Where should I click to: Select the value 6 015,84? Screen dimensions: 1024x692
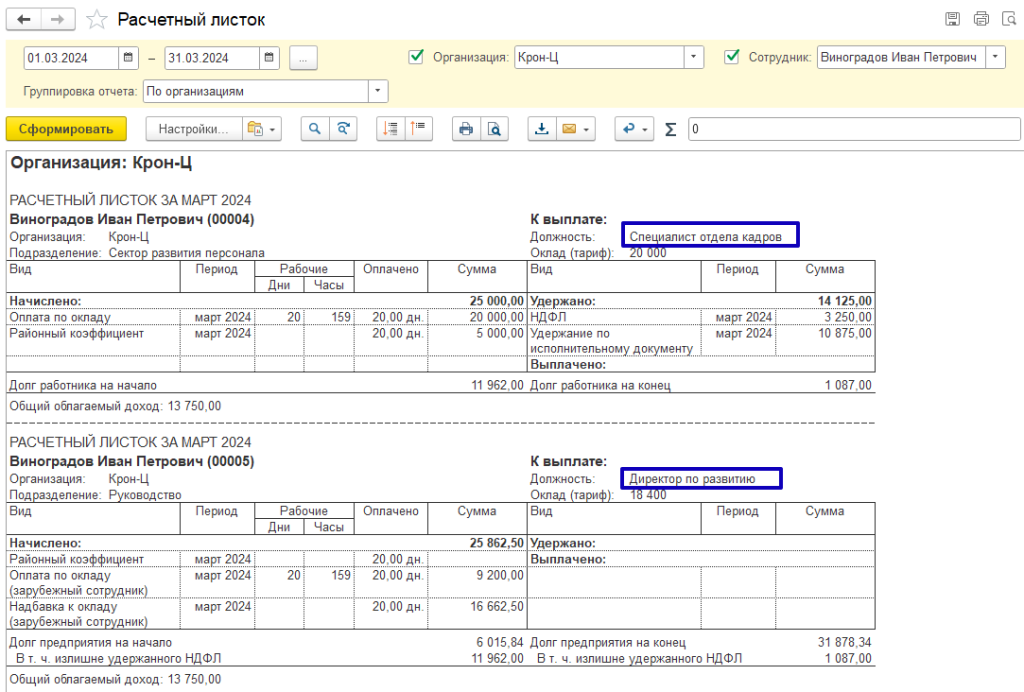[500, 643]
